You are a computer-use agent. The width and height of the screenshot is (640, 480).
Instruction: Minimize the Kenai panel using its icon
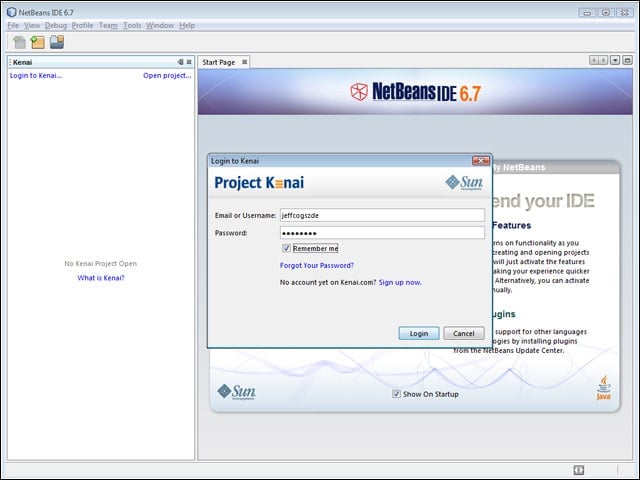pyautogui.click(x=180, y=62)
